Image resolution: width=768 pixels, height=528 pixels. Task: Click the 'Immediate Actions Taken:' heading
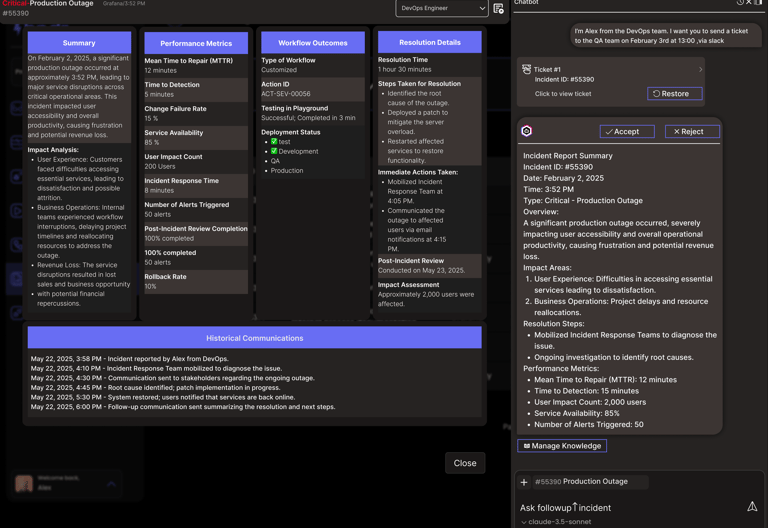pos(418,172)
